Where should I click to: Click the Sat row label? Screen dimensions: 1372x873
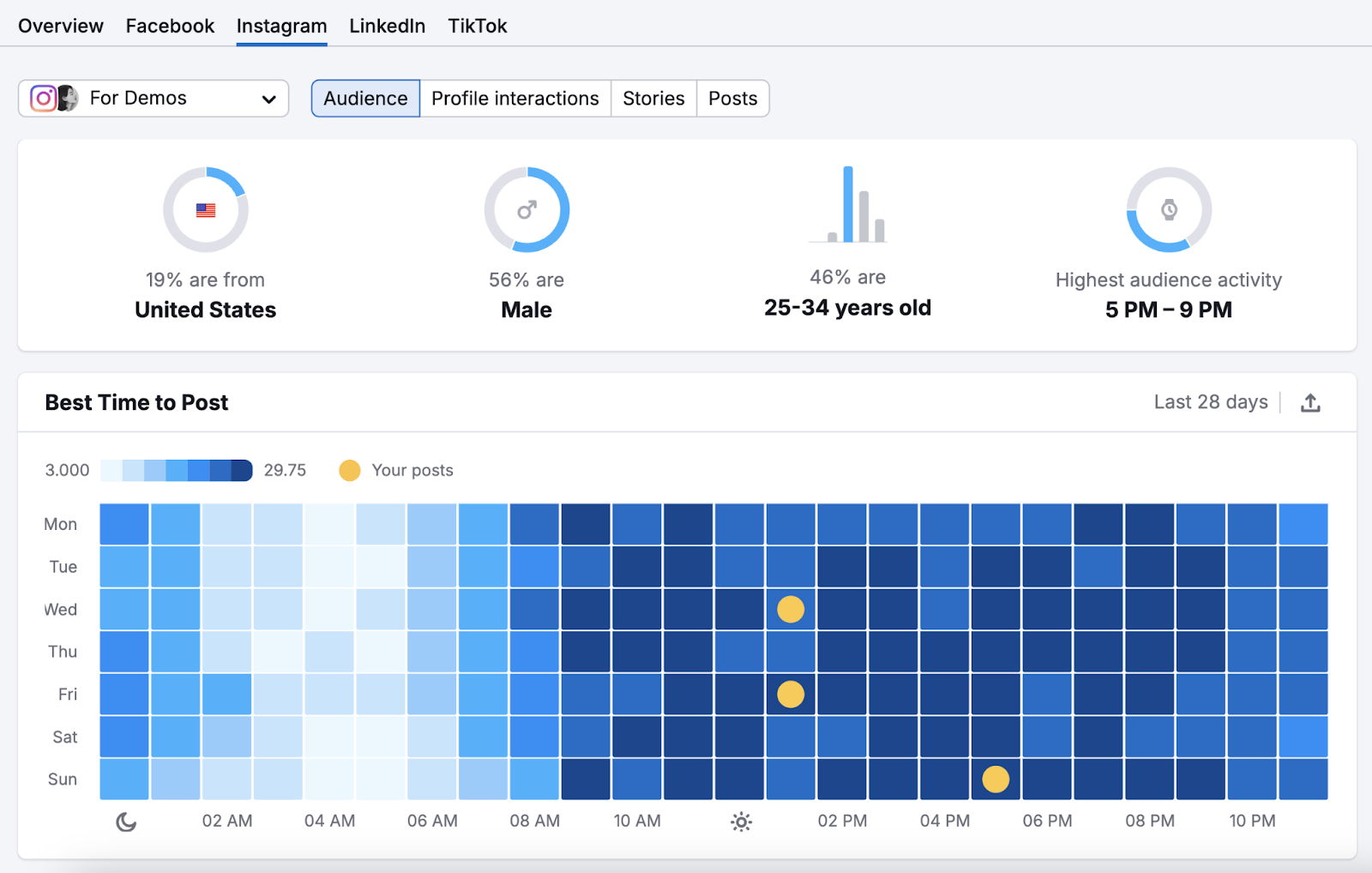pos(65,738)
